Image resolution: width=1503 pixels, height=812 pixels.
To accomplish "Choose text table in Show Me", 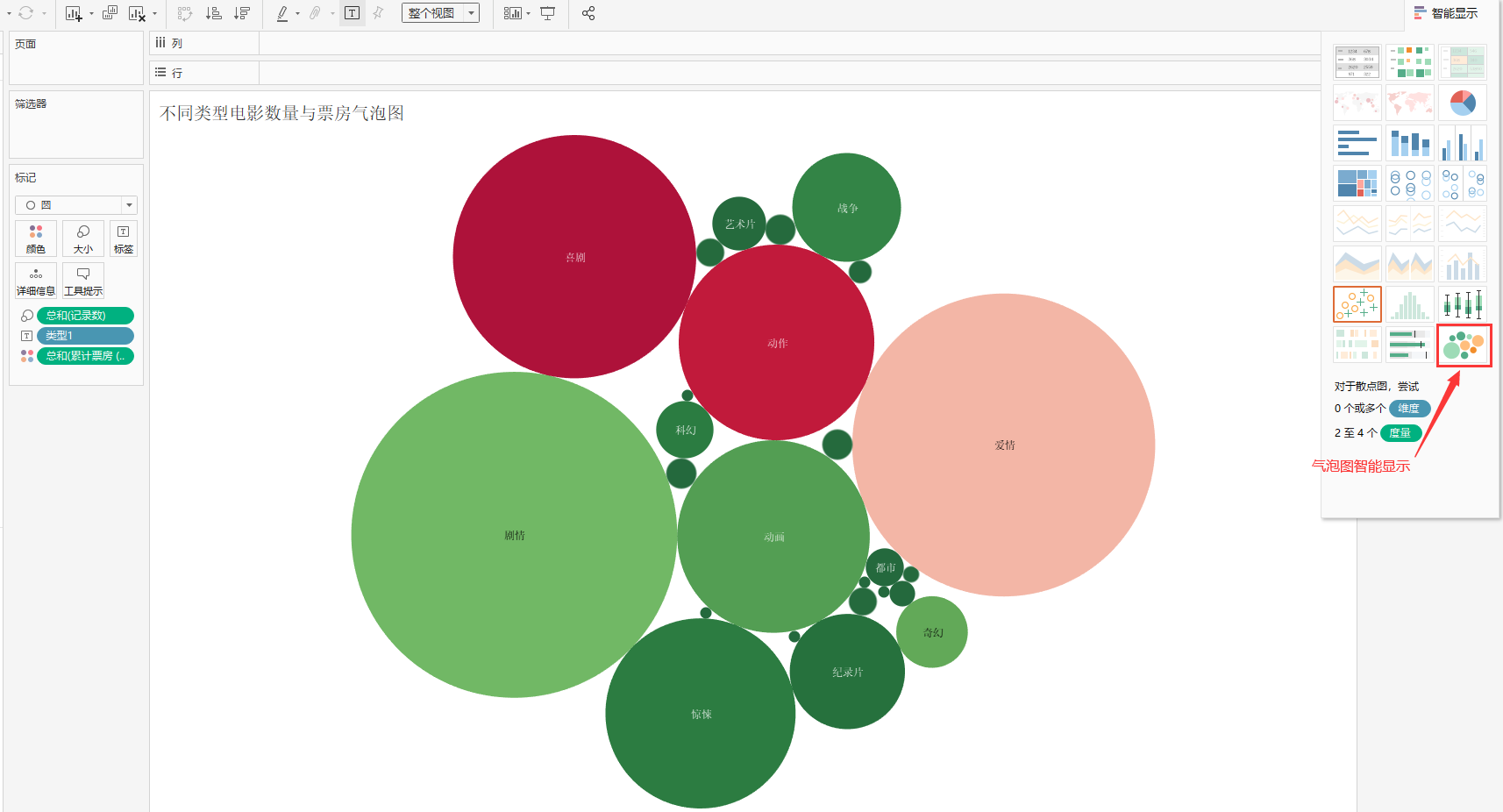I will tap(1357, 62).
